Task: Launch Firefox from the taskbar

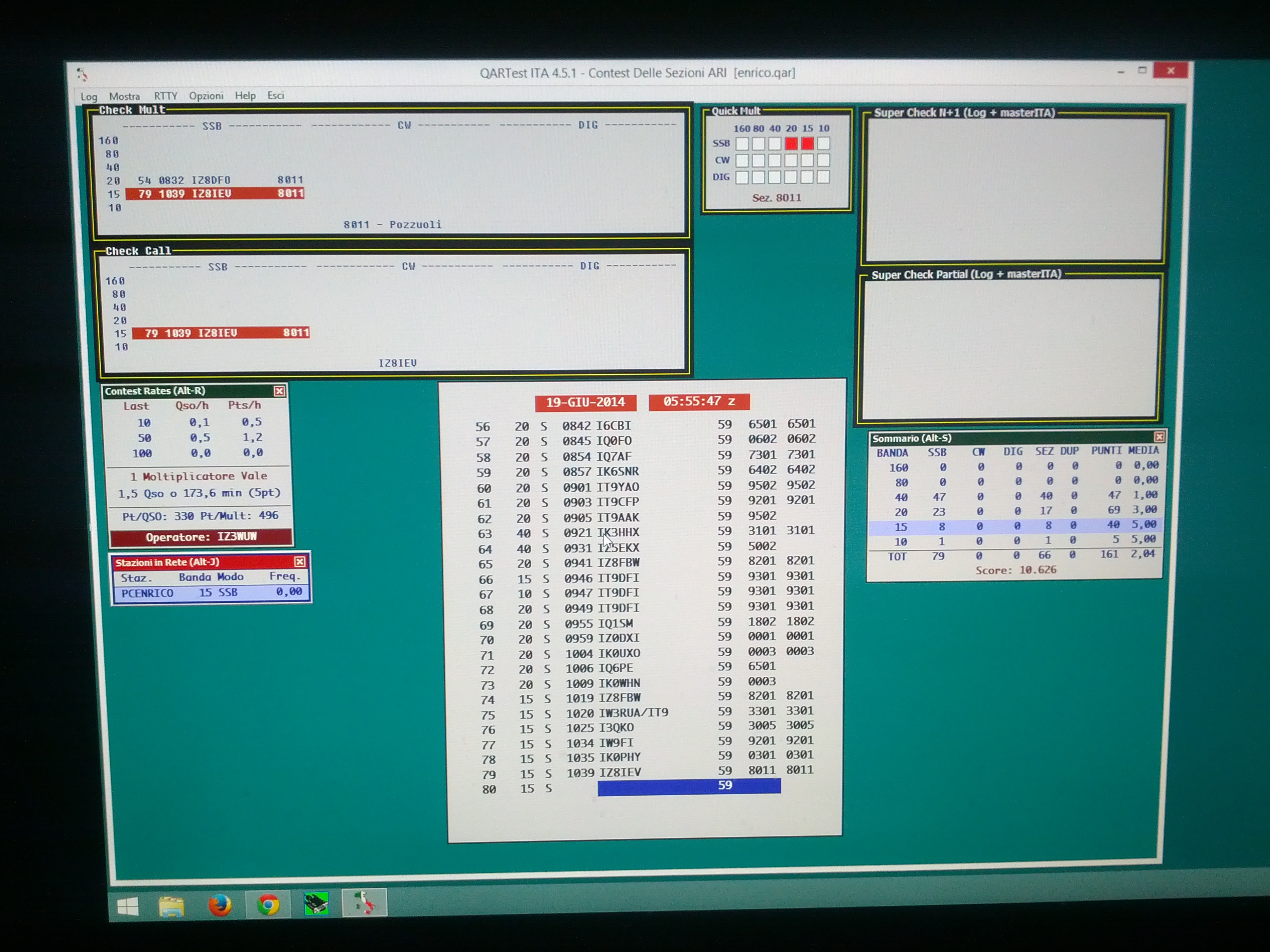Action: (x=220, y=905)
